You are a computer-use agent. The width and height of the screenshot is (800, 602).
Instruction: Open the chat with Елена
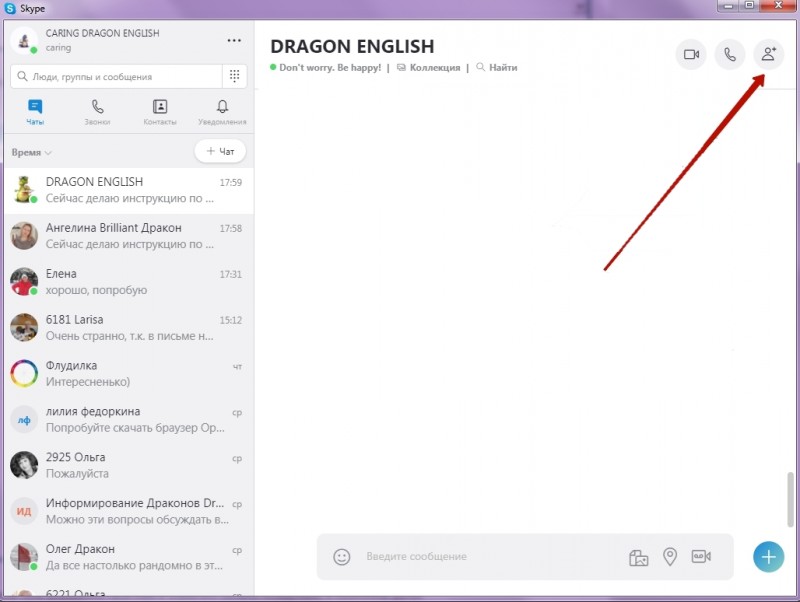[x=129, y=282]
